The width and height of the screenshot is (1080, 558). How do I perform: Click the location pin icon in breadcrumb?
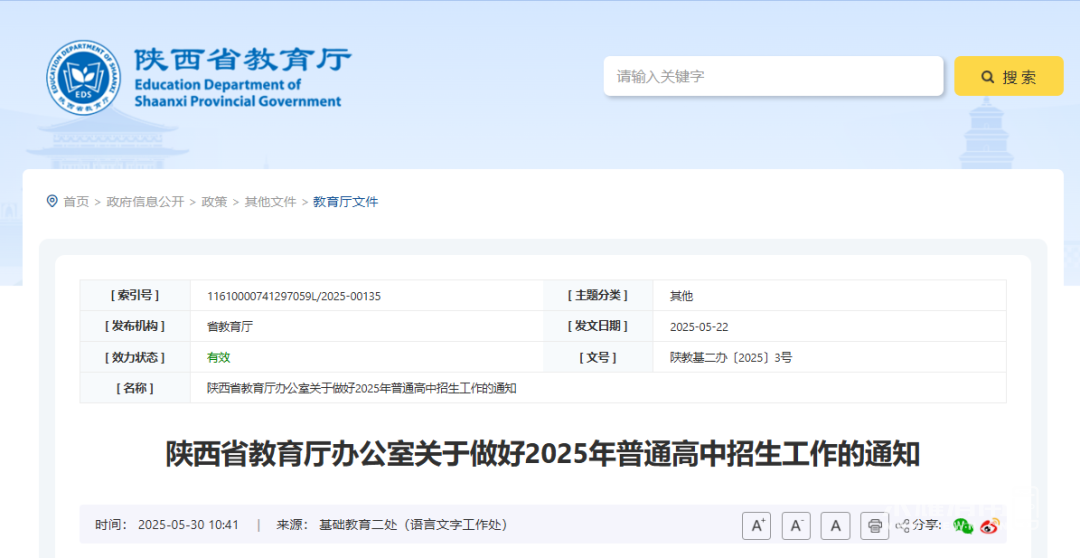tap(52, 201)
